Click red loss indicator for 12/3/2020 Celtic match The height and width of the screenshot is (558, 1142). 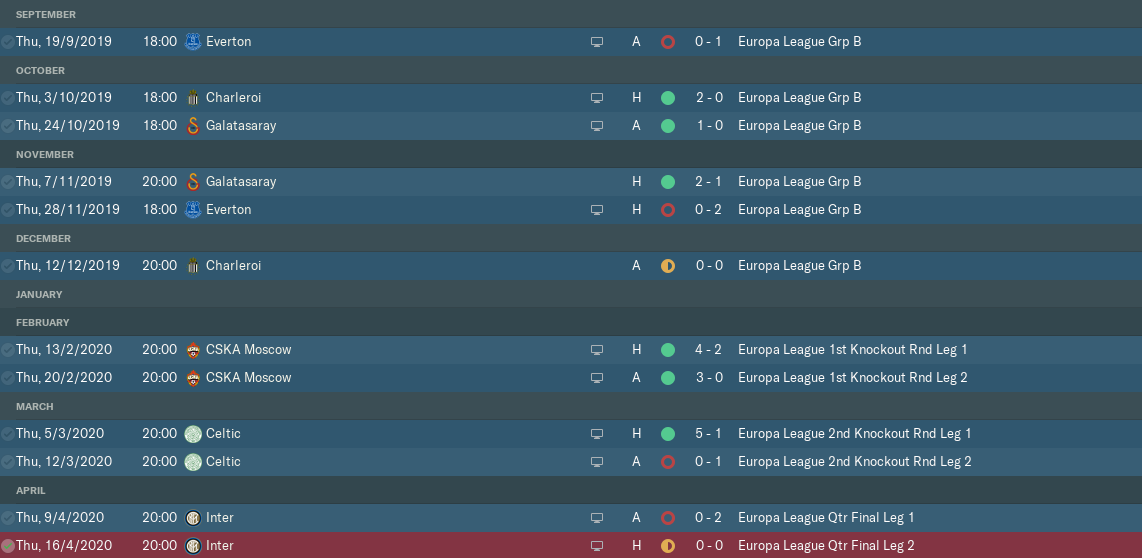click(668, 462)
